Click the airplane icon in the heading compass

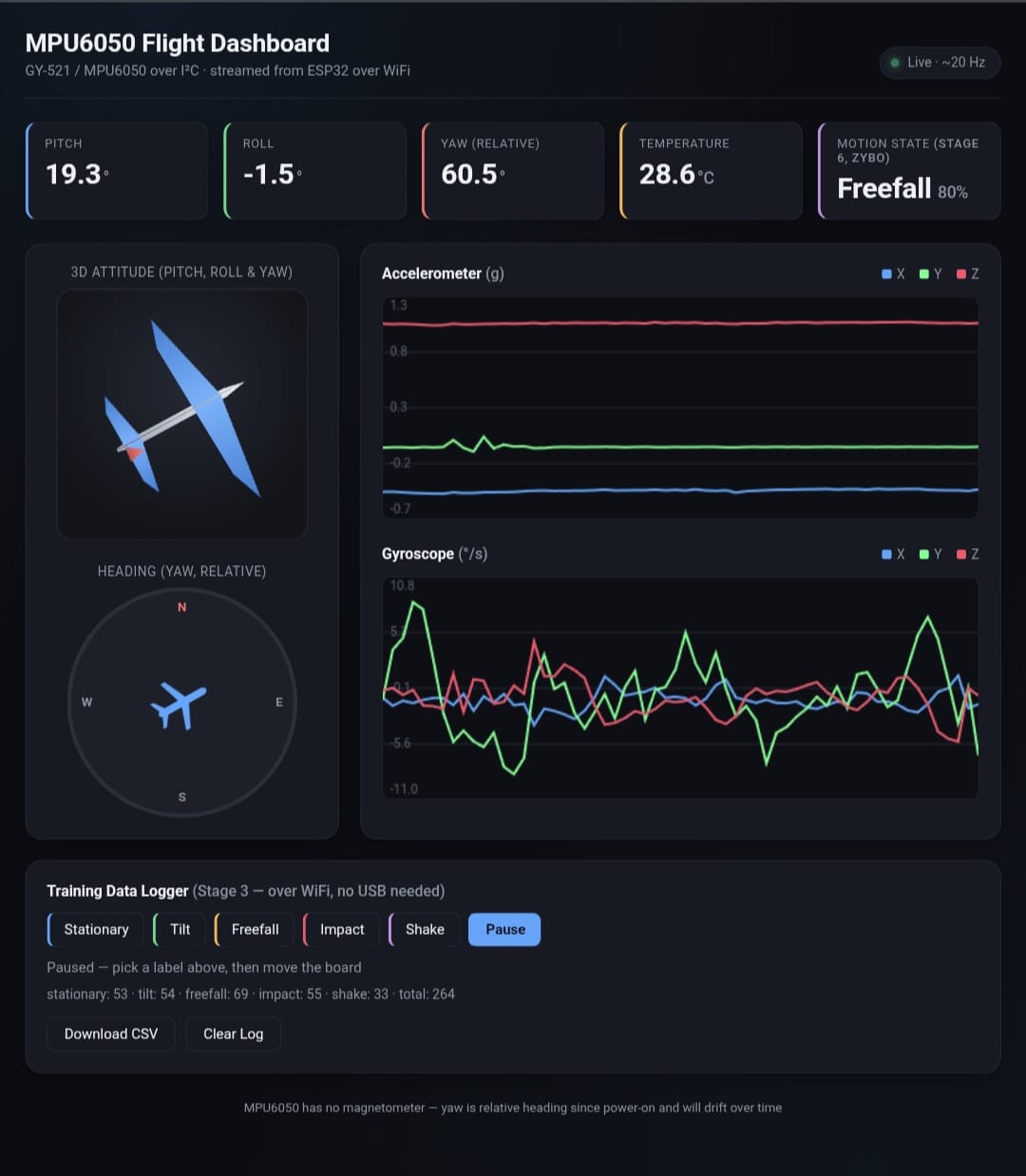click(179, 705)
